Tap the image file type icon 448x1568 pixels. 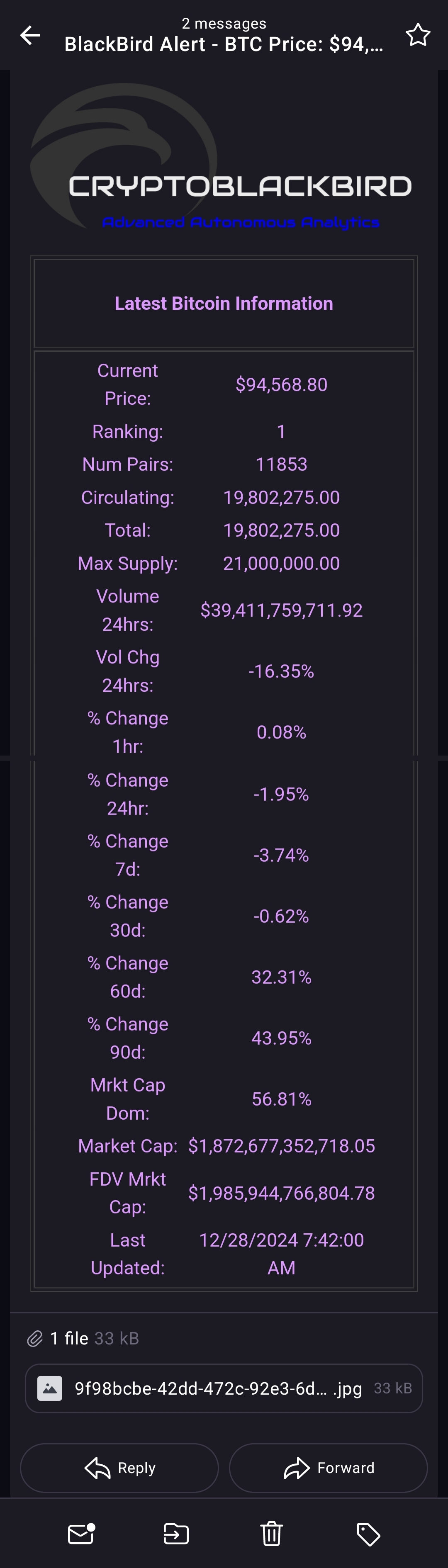click(x=50, y=1388)
